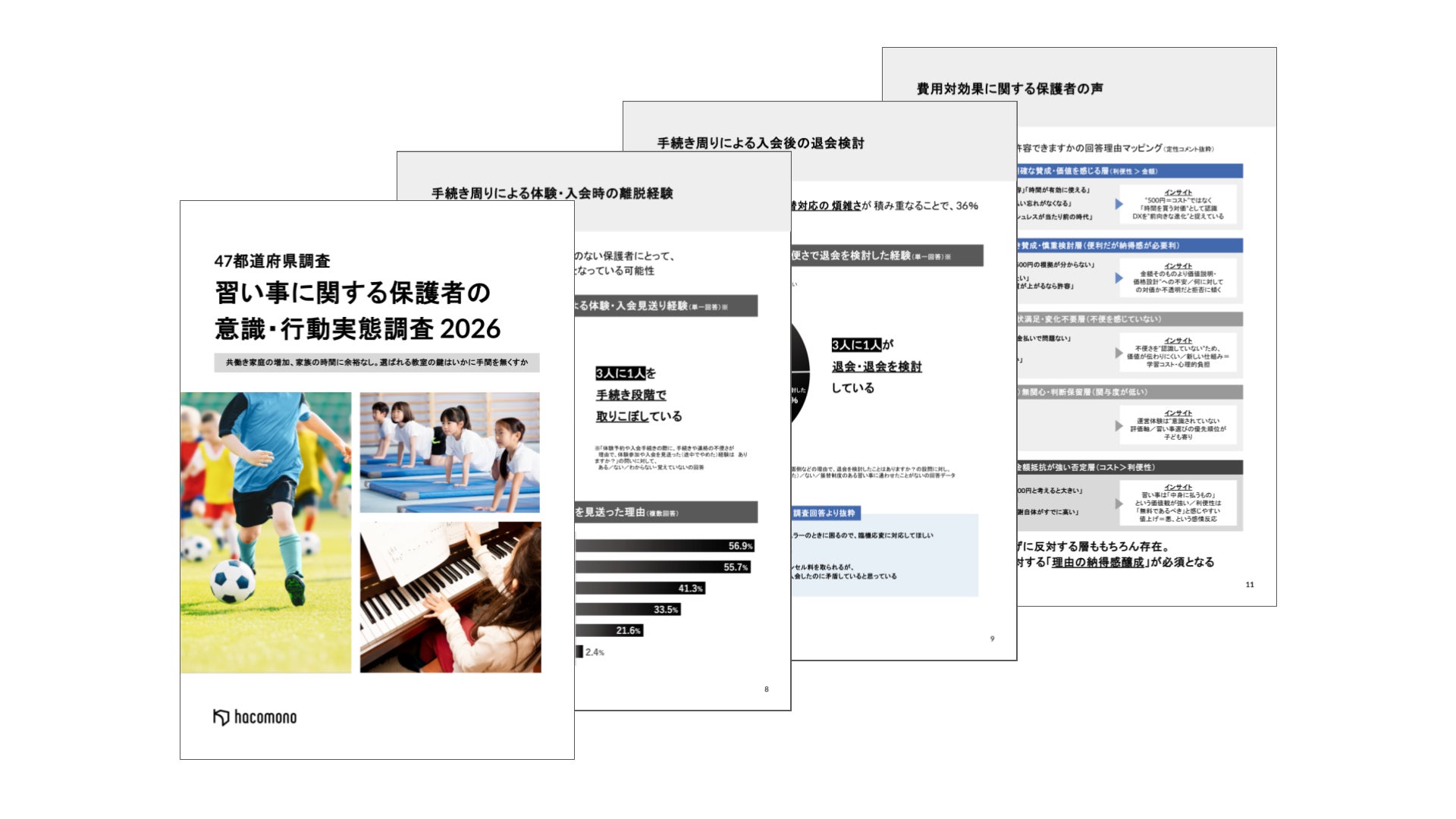Screen dimensions: 1456x819
Task: Click the soccer player photo
Action: [x=265, y=532]
